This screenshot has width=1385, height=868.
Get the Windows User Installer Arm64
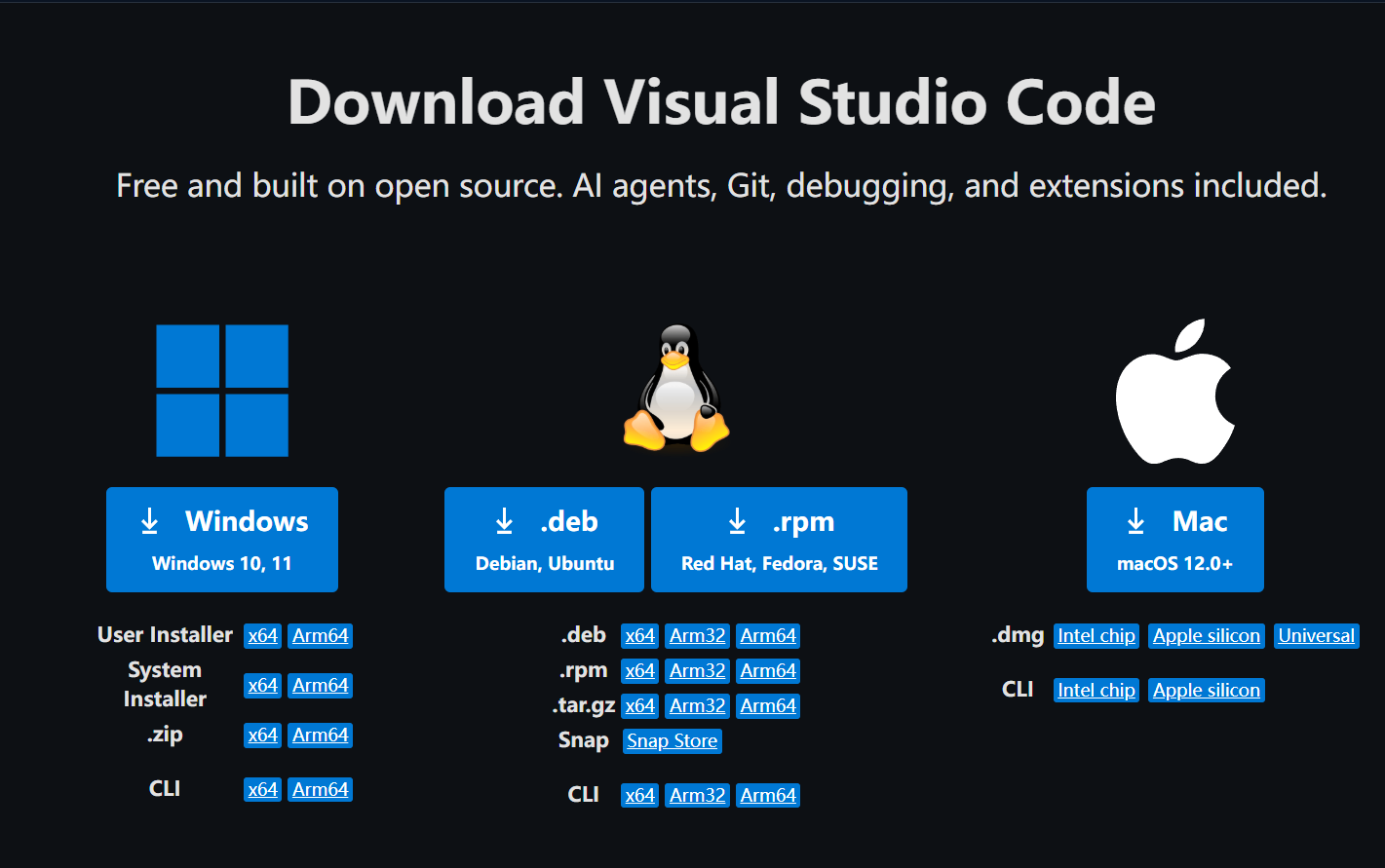point(321,636)
